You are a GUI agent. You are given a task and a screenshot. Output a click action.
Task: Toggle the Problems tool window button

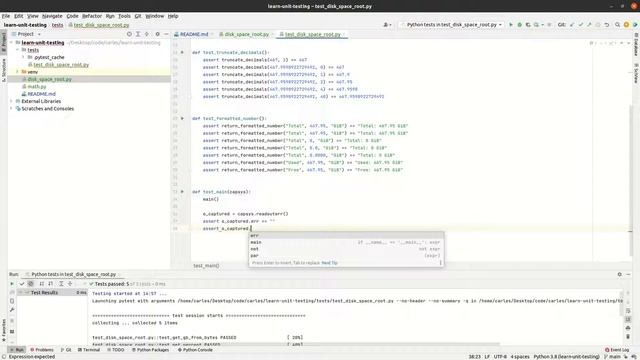tap(42, 350)
